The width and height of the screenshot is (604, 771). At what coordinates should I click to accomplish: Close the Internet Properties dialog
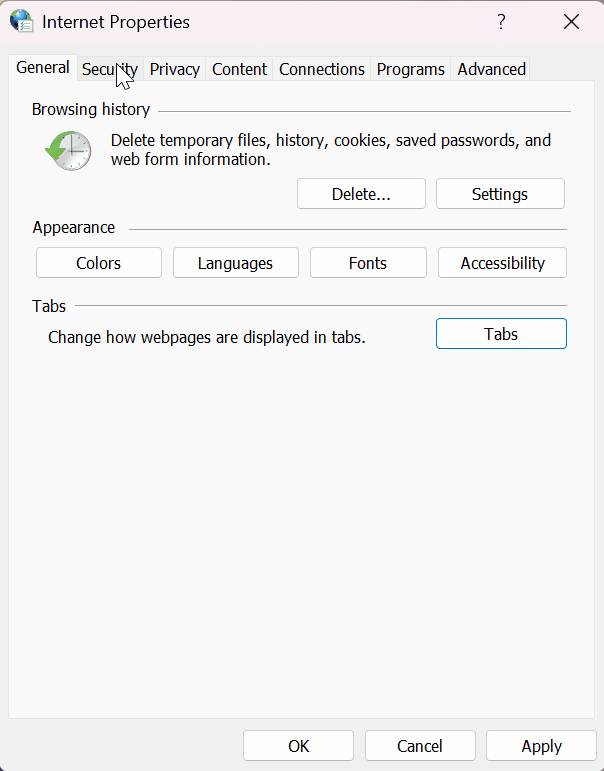[571, 22]
